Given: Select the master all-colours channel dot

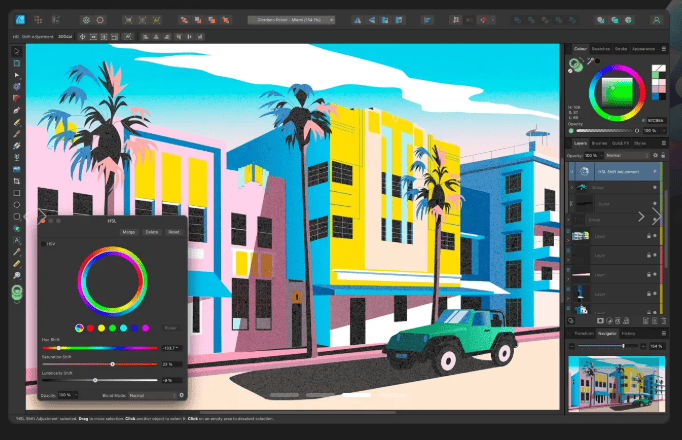Looking at the screenshot, I should pos(79,328).
